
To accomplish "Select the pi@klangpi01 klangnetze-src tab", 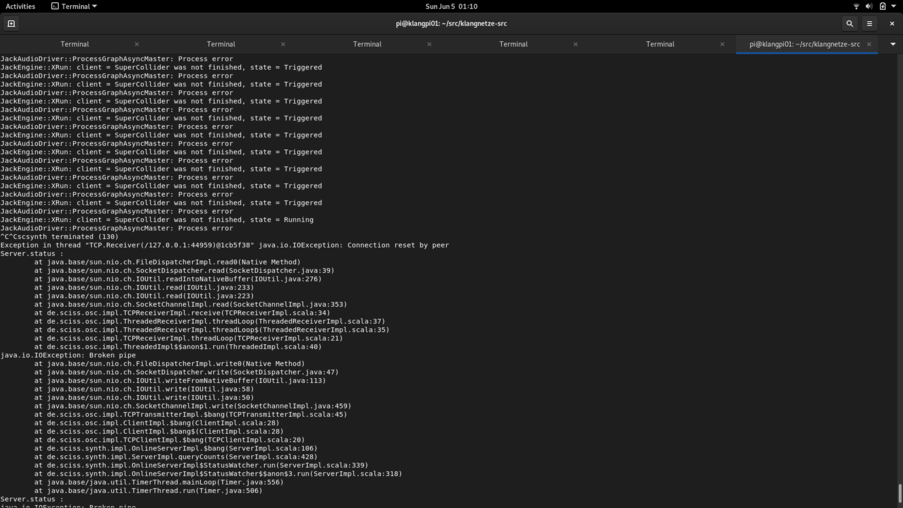I will coord(804,44).
